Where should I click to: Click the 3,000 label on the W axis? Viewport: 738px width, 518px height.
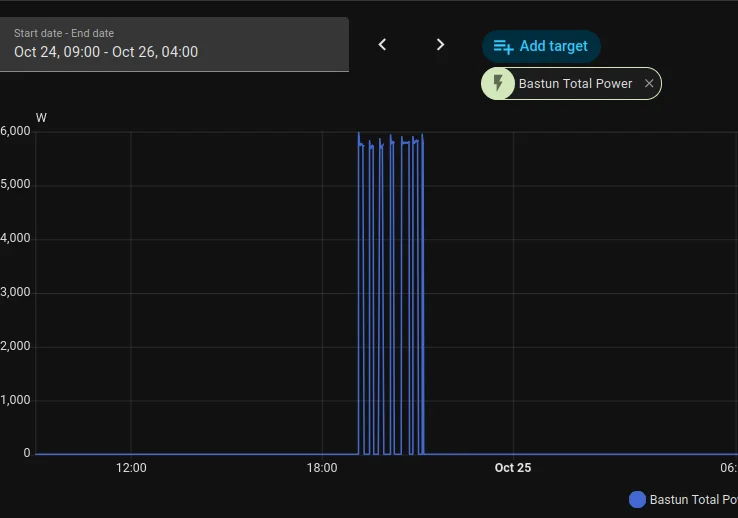pyautogui.click(x=16, y=292)
